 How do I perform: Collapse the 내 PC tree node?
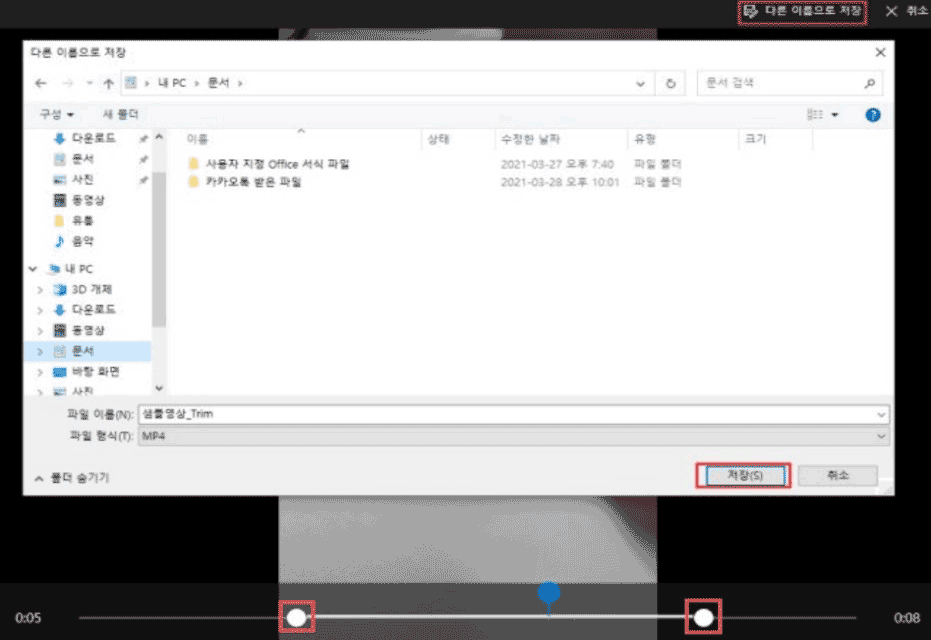click(x=33, y=269)
